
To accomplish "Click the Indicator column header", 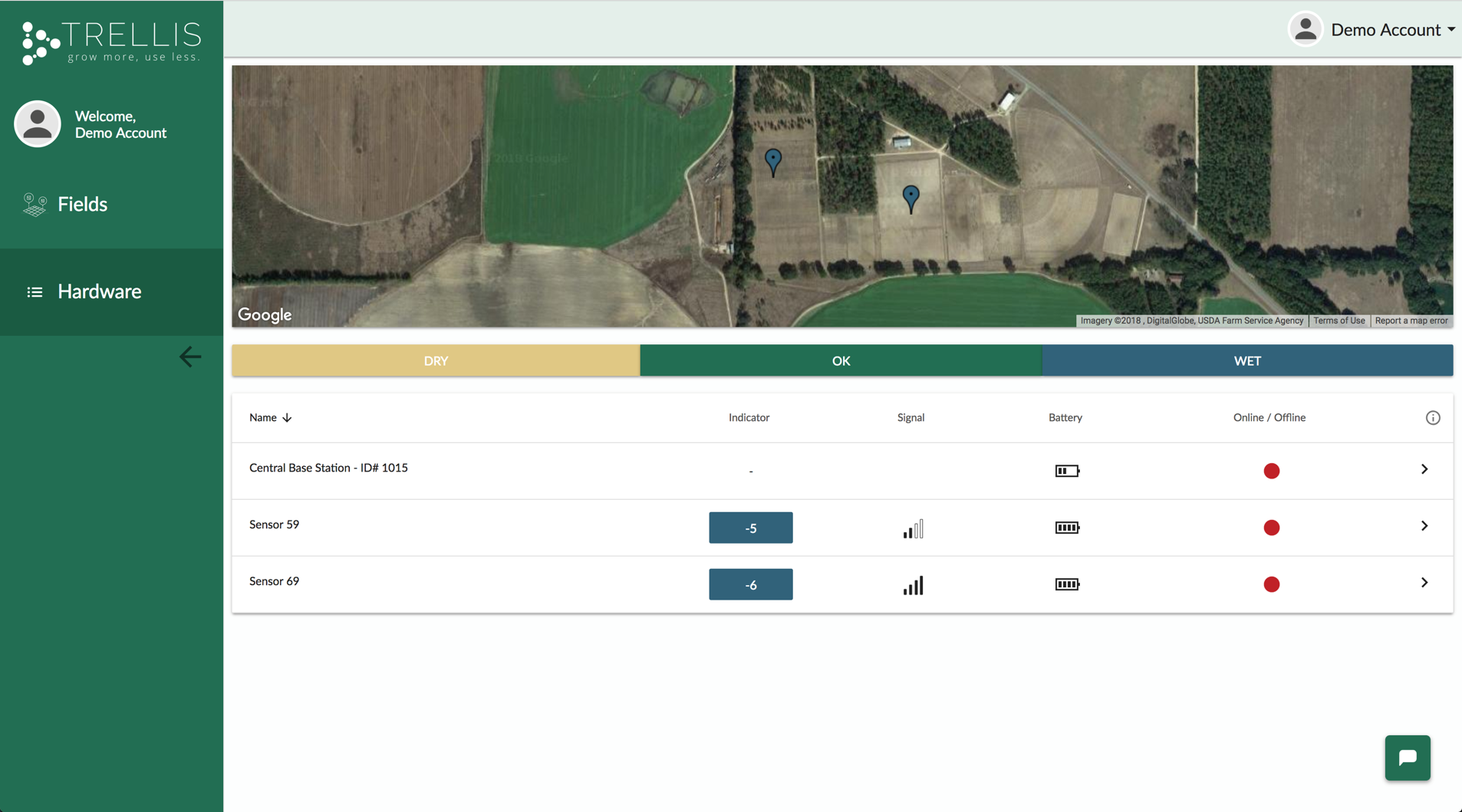I will 749,418.
